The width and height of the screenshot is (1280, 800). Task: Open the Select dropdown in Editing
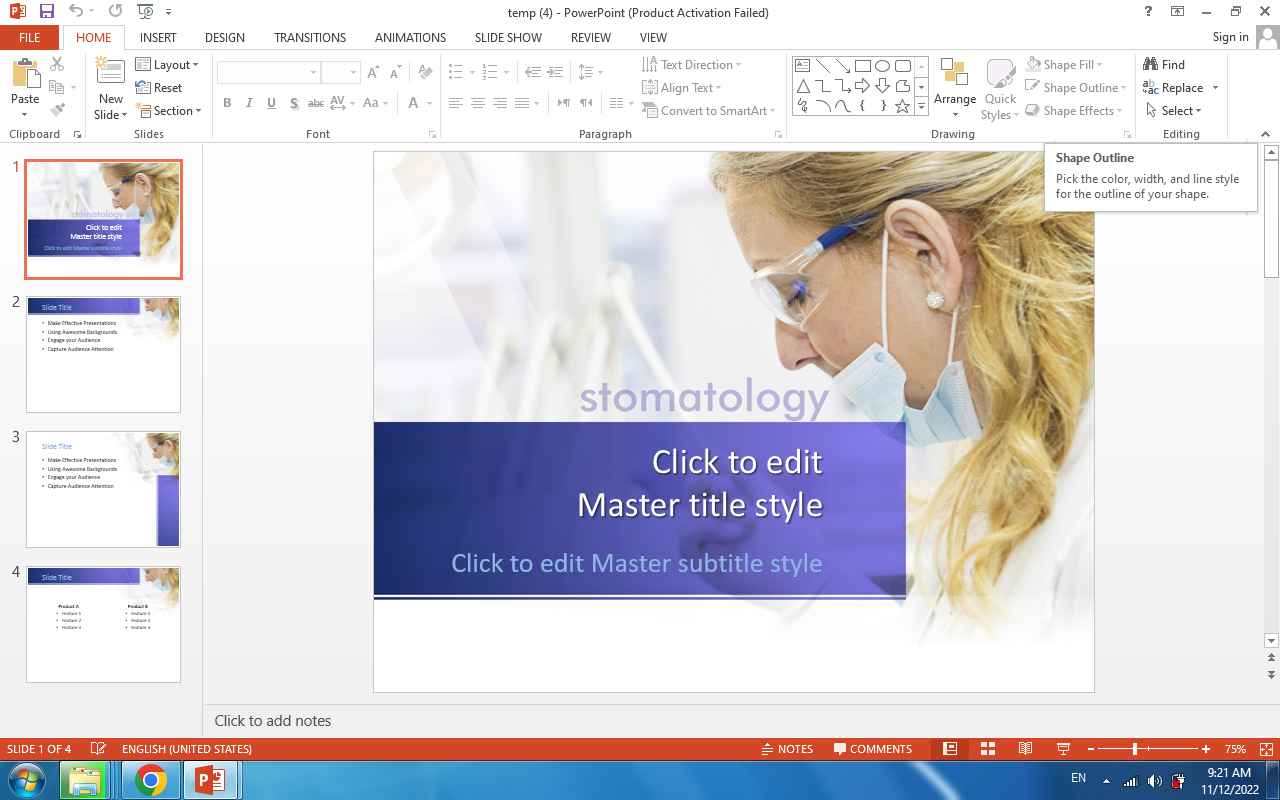coord(1175,111)
